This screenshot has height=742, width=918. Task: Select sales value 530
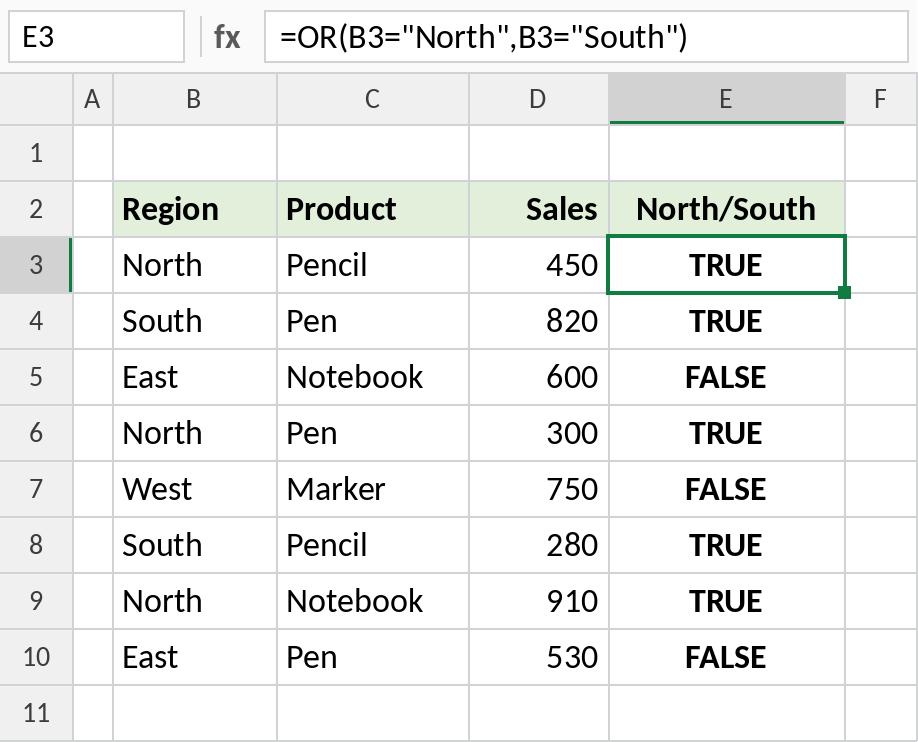point(539,656)
